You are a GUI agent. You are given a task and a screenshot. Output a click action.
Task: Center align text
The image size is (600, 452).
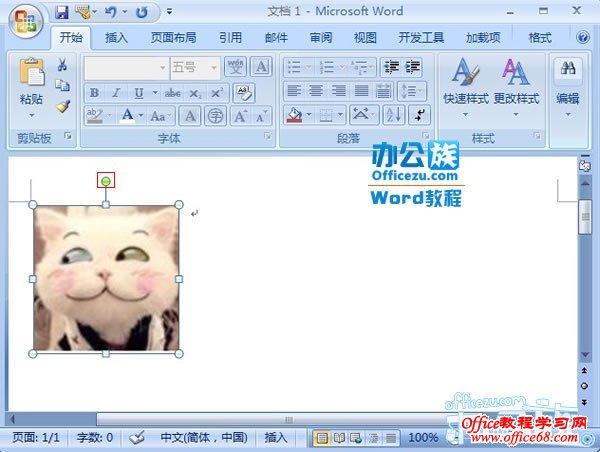[x=316, y=91]
